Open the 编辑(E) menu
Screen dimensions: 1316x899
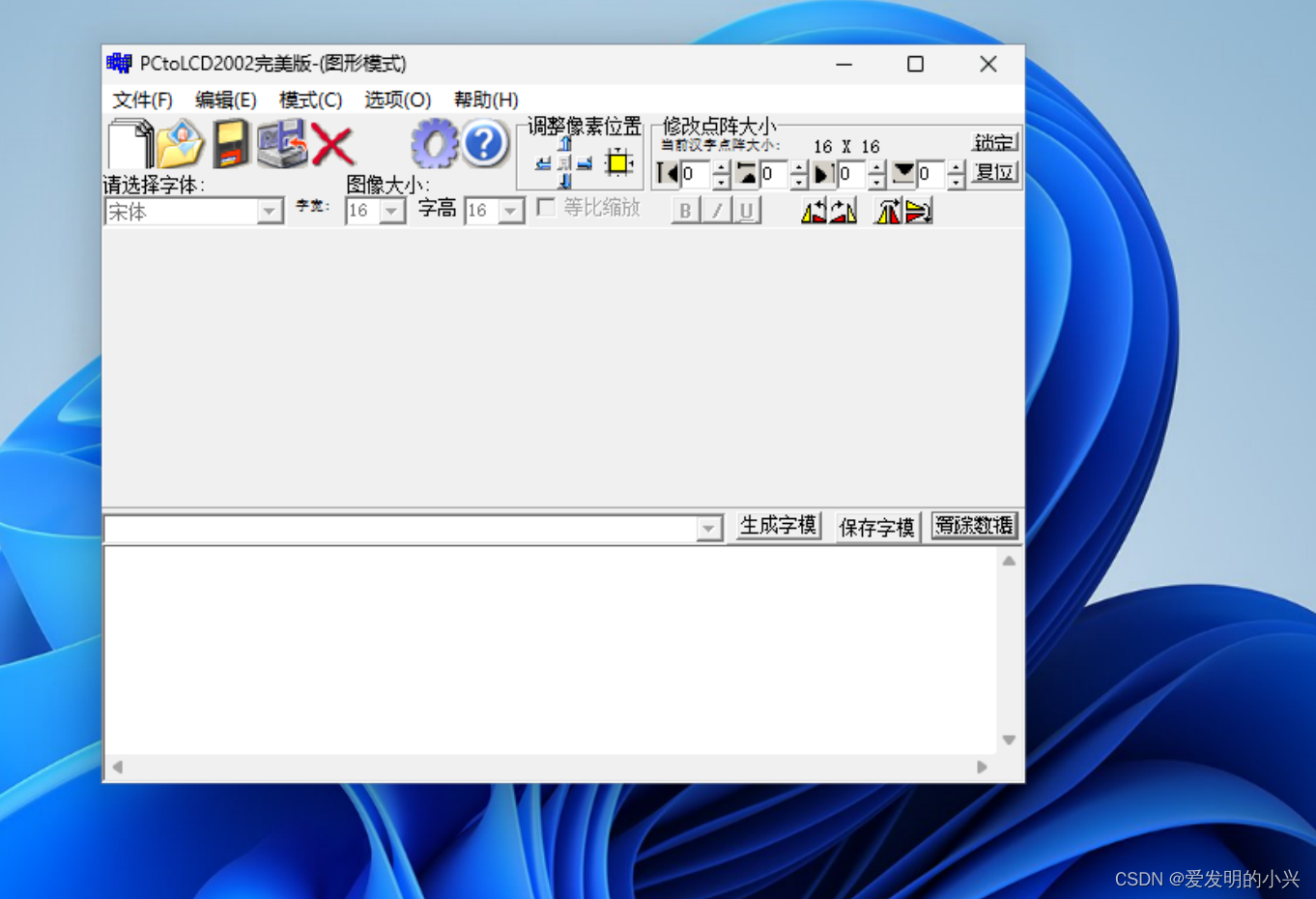(225, 100)
